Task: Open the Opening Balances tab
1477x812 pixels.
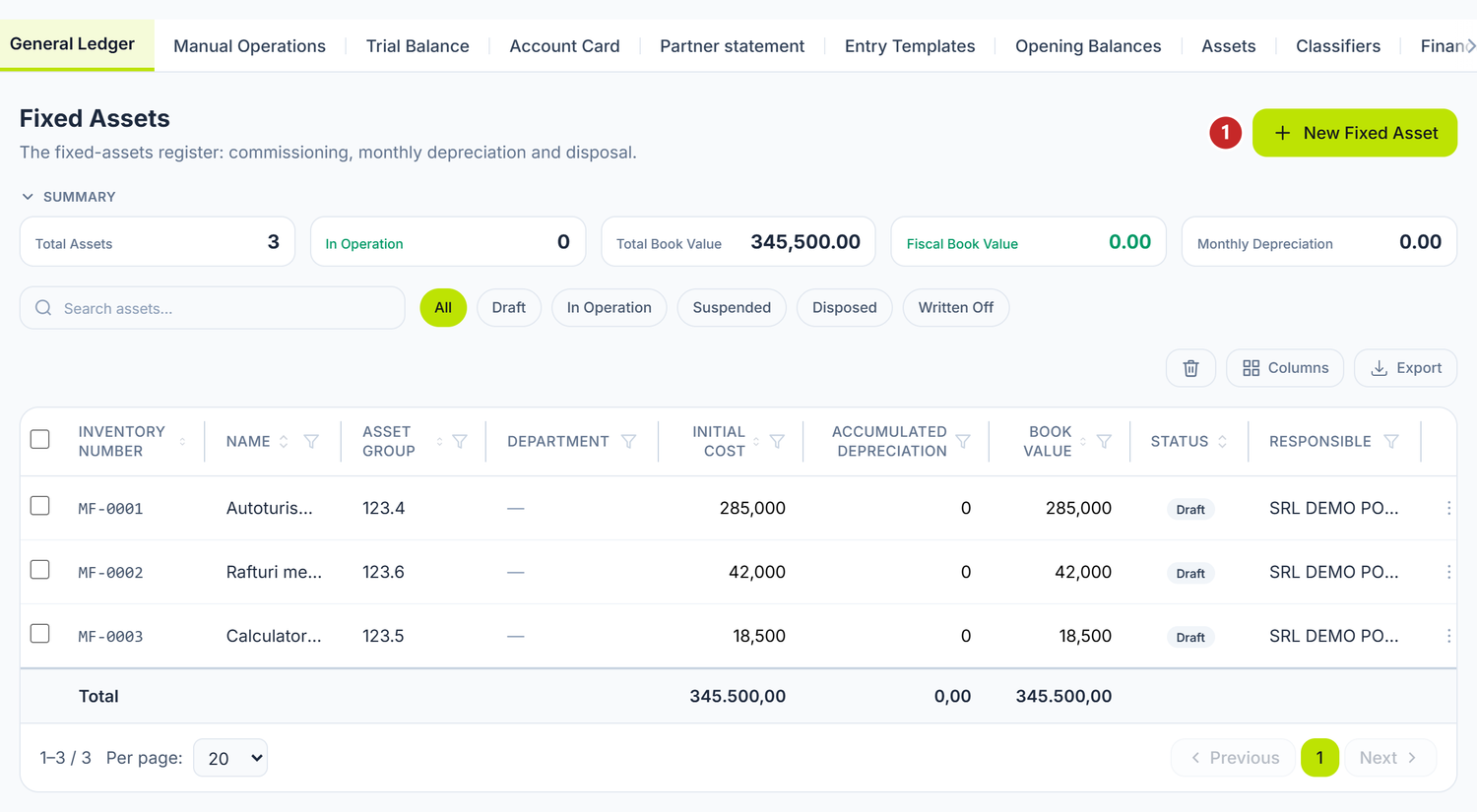Action: click(1088, 46)
